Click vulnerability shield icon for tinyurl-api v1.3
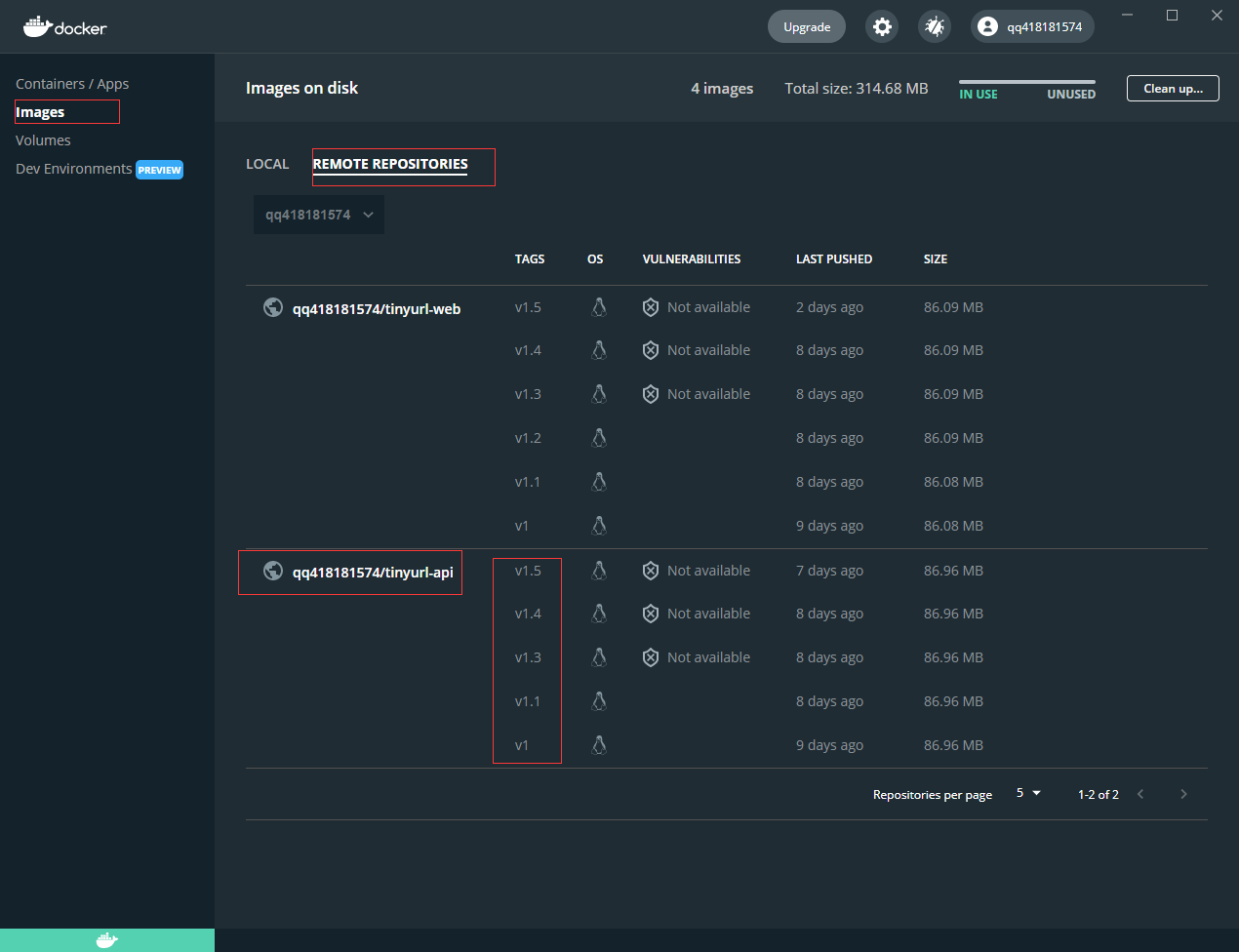Screen dimensions: 1239x952 click(651, 657)
